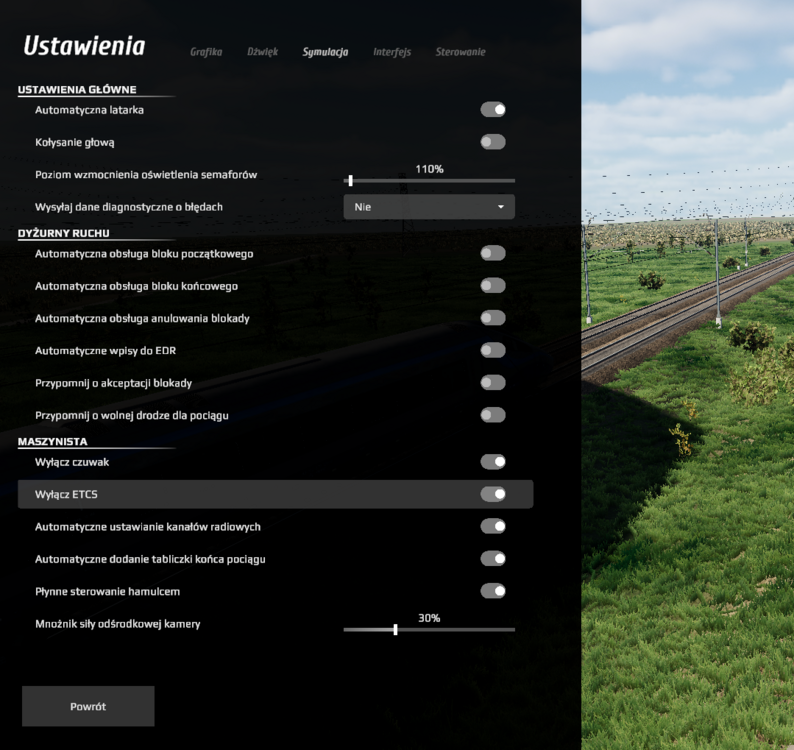Click the MASZYNISTA section heading
This screenshot has height=750, width=794.
click(x=52, y=442)
